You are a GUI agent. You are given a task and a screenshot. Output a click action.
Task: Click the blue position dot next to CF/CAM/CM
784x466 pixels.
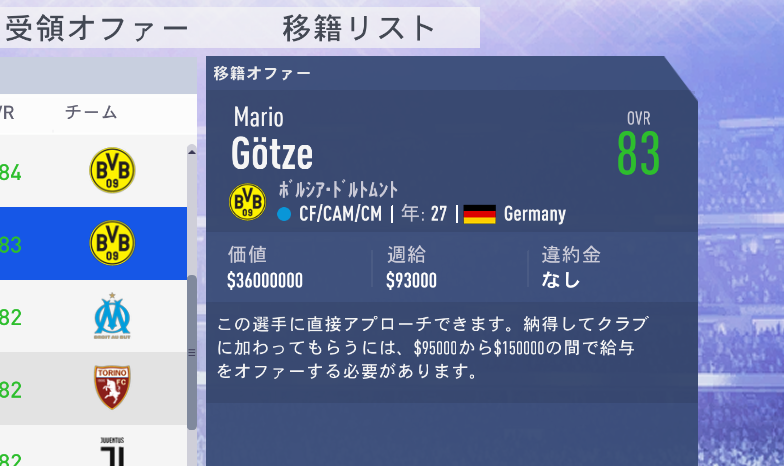click(x=284, y=214)
